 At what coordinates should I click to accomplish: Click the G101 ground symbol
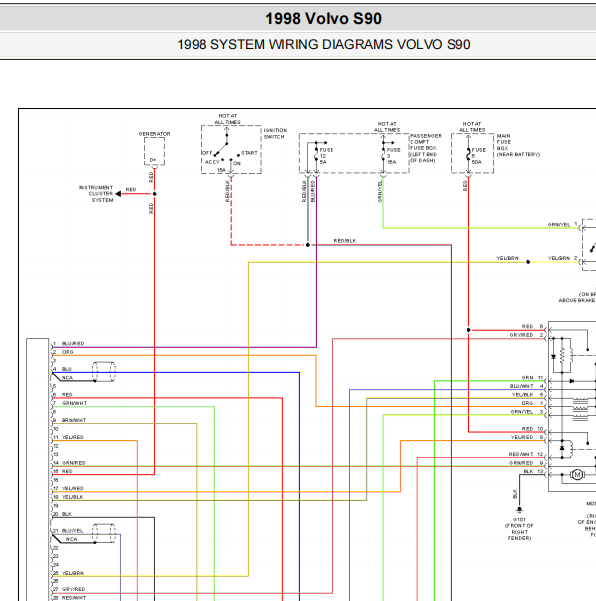[519, 510]
